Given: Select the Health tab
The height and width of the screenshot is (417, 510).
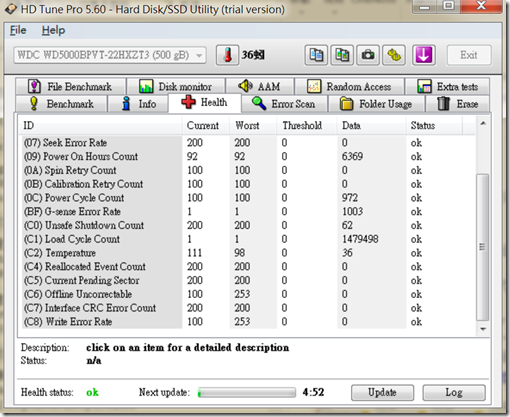Looking at the screenshot, I should pyautogui.click(x=205, y=103).
